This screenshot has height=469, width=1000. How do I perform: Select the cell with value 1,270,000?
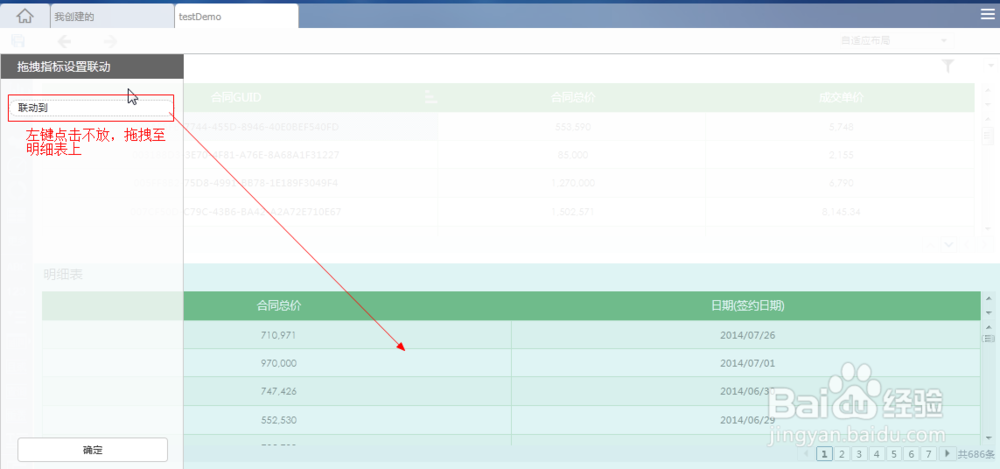click(x=573, y=182)
